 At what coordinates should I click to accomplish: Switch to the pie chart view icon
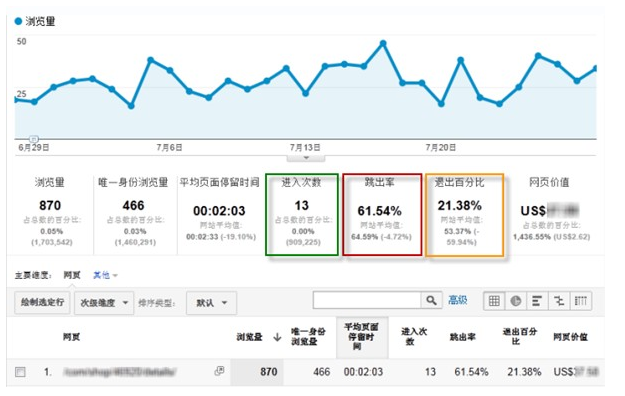tap(515, 301)
